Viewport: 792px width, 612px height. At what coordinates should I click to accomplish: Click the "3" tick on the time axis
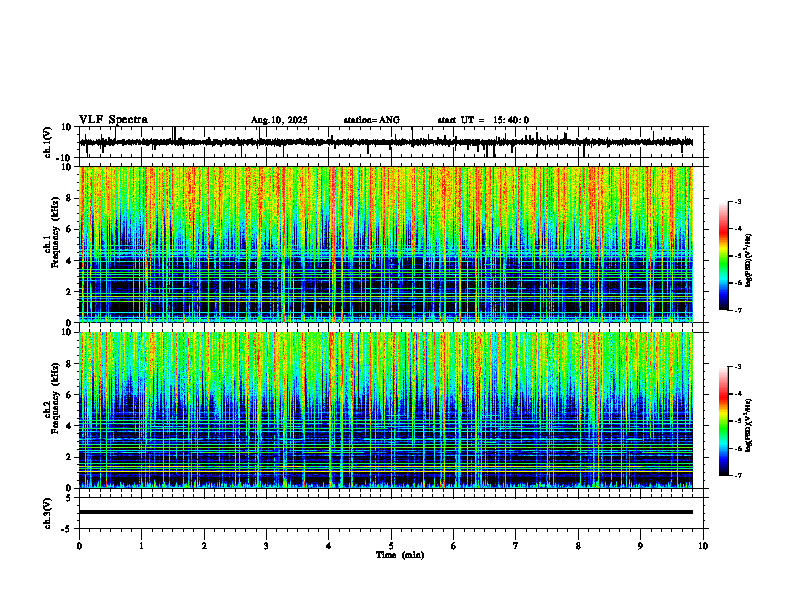(x=266, y=546)
